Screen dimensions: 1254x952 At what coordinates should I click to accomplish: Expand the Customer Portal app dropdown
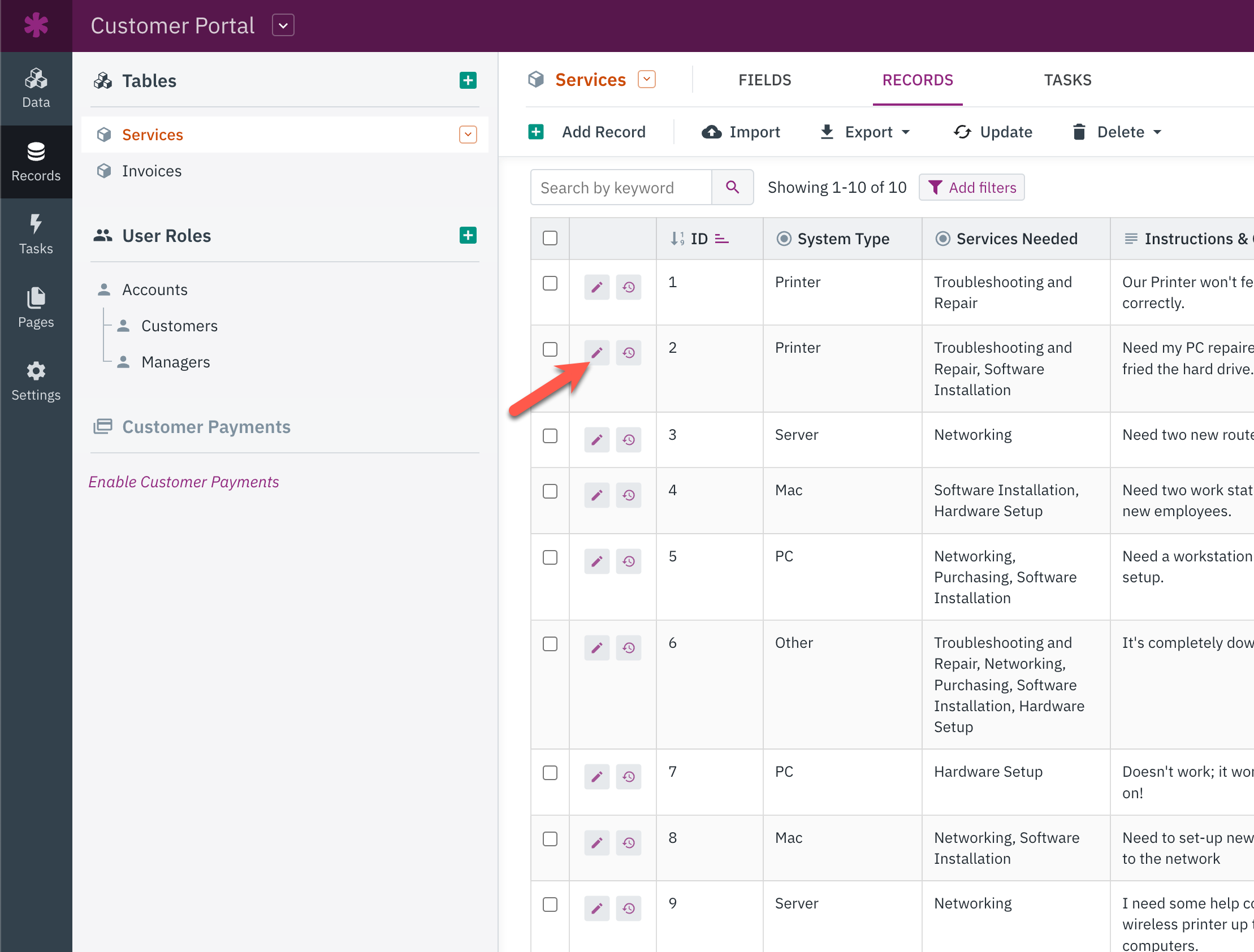[x=283, y=25]
